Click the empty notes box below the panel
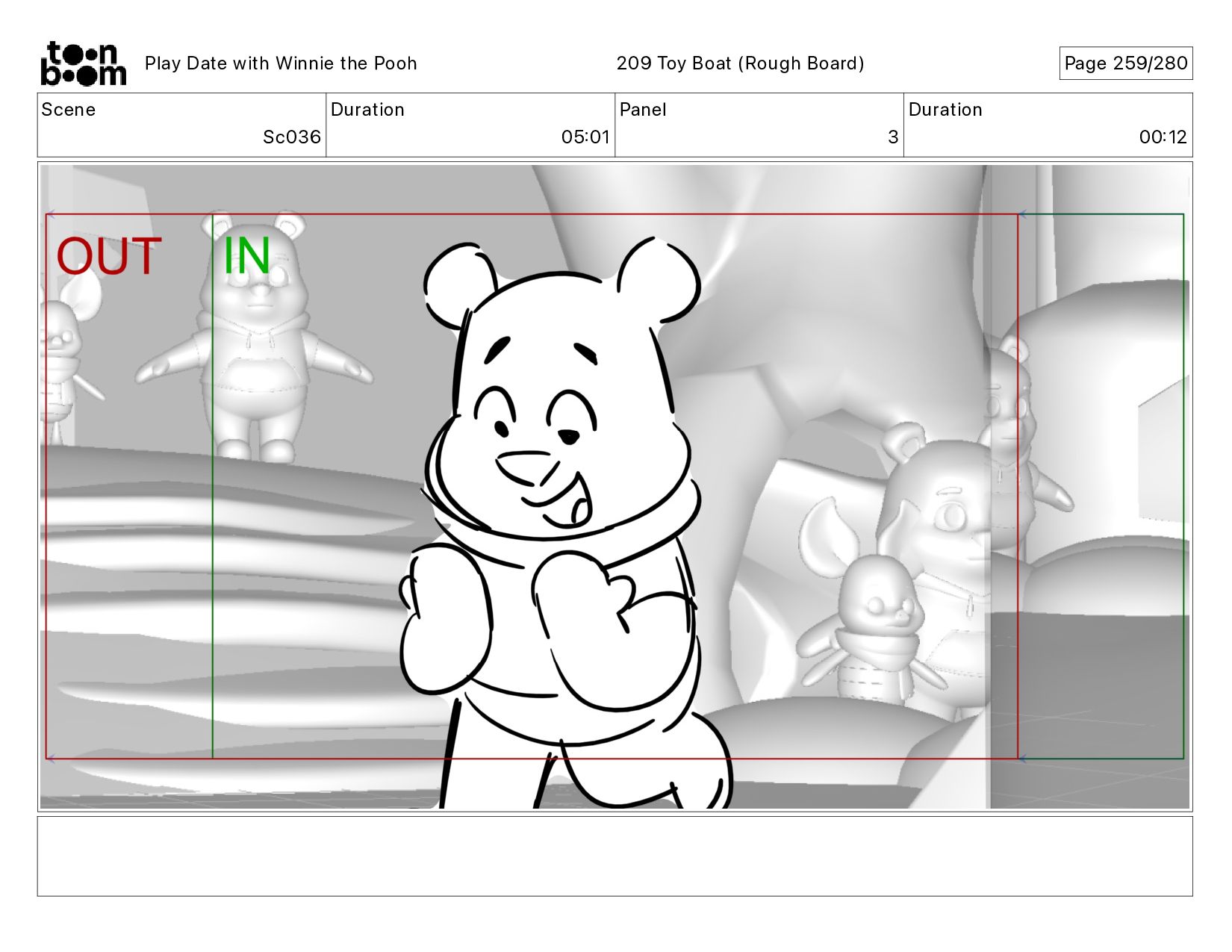Screen dimensions: 1232x952 pos(615,856)
